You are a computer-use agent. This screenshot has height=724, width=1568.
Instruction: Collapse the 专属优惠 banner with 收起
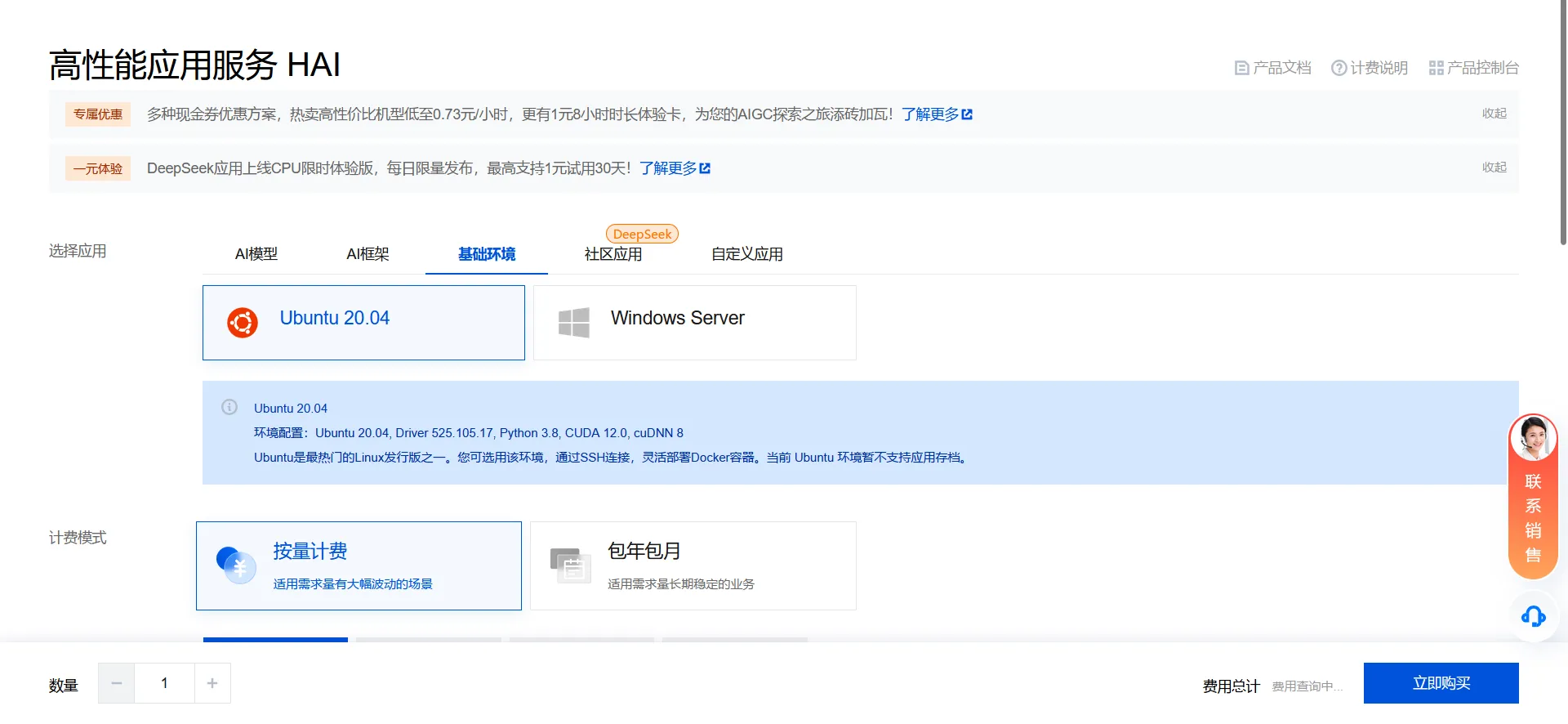pyautogui.click(x=1494, y=114)
